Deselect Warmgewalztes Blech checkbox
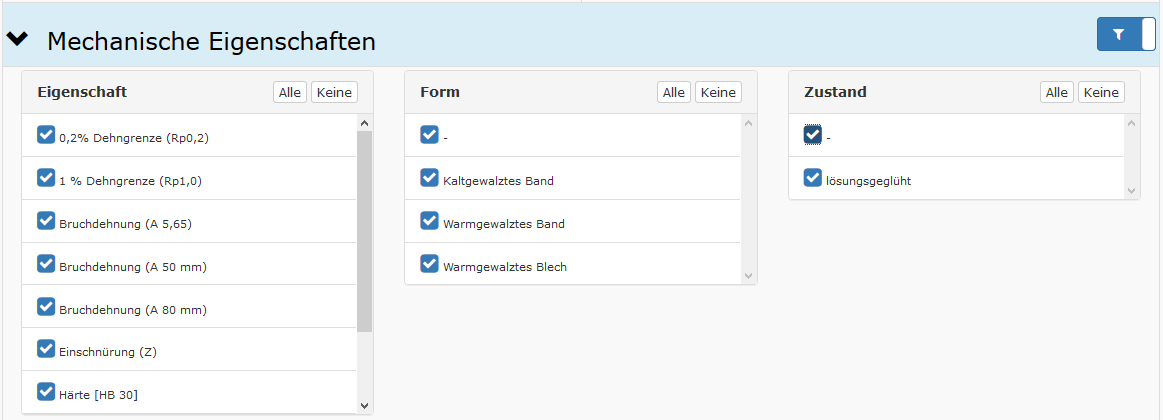The image size is (1163, 420). 430,264
